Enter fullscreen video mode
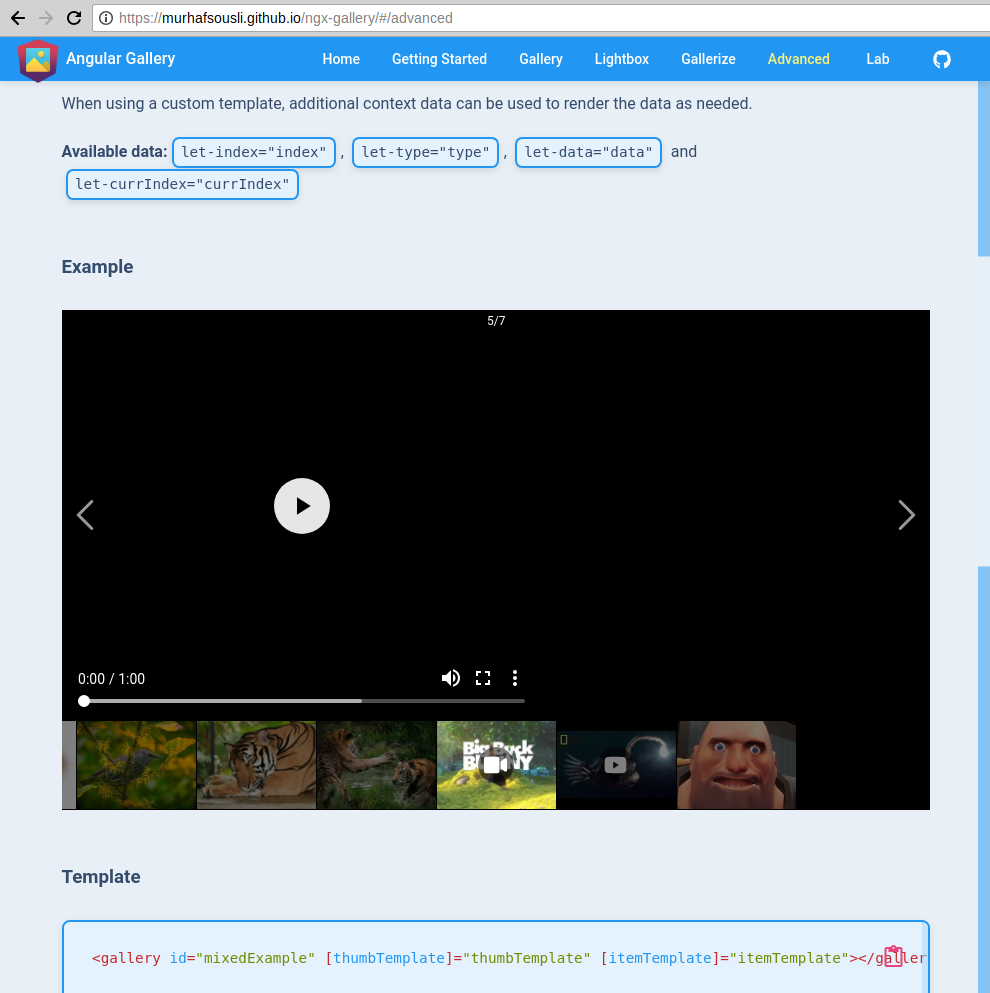990x993 pixels. [x=483, y=678]
